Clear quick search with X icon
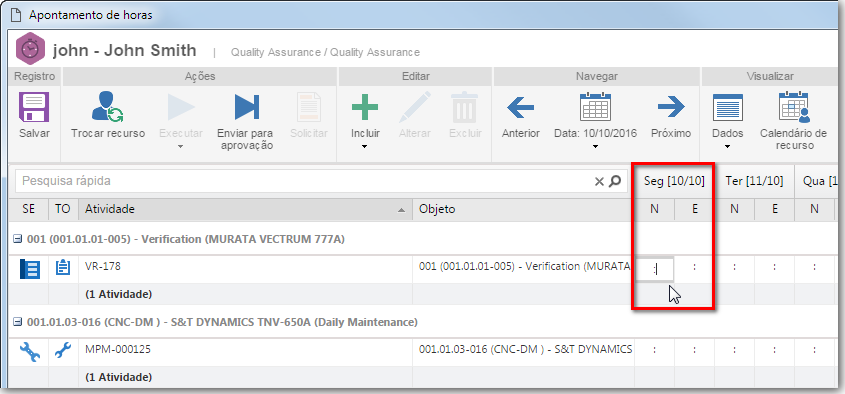 (599, 182)
